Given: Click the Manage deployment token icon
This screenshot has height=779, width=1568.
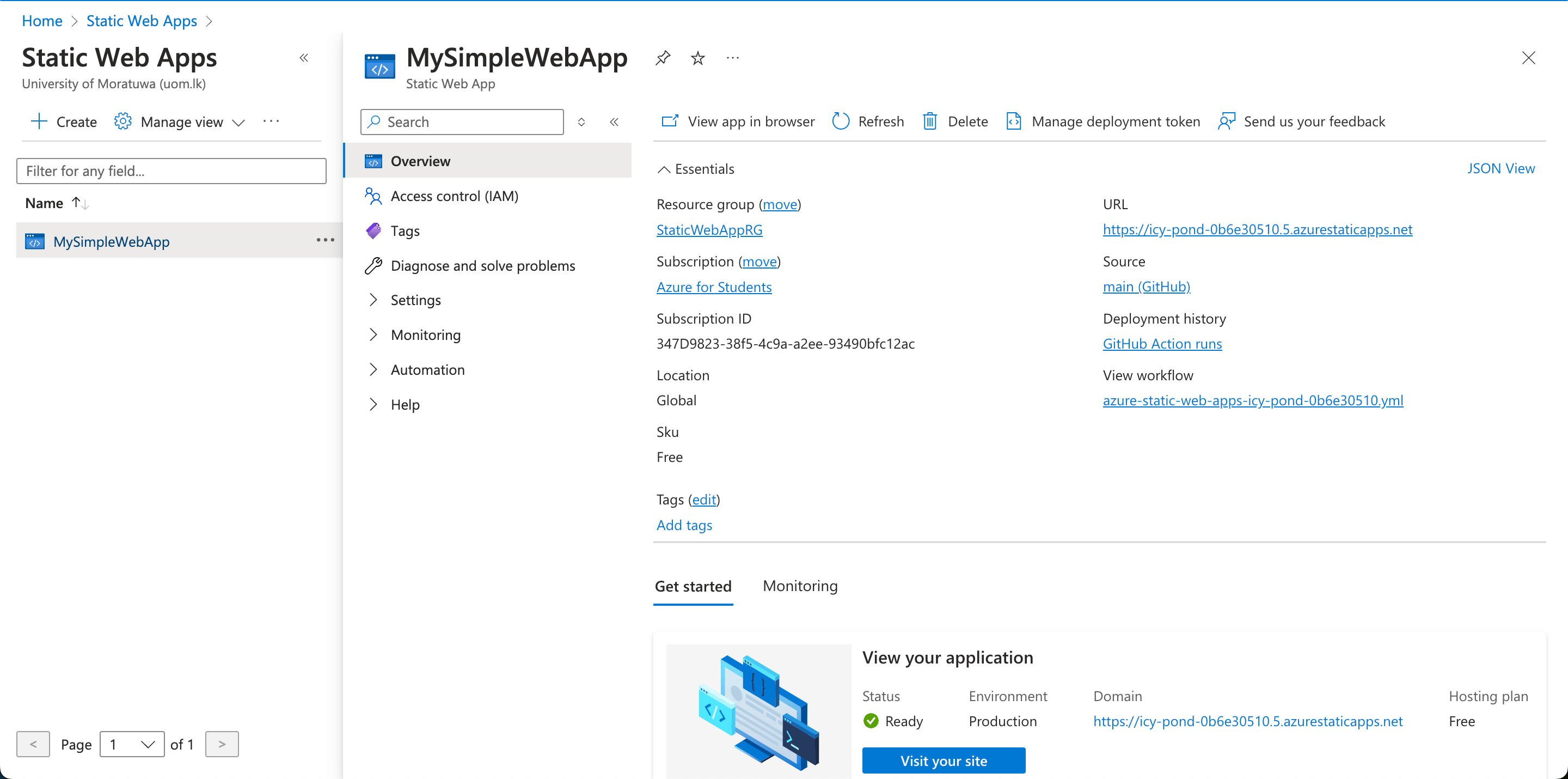Looking at the screenshot, I should point(1014,120).
